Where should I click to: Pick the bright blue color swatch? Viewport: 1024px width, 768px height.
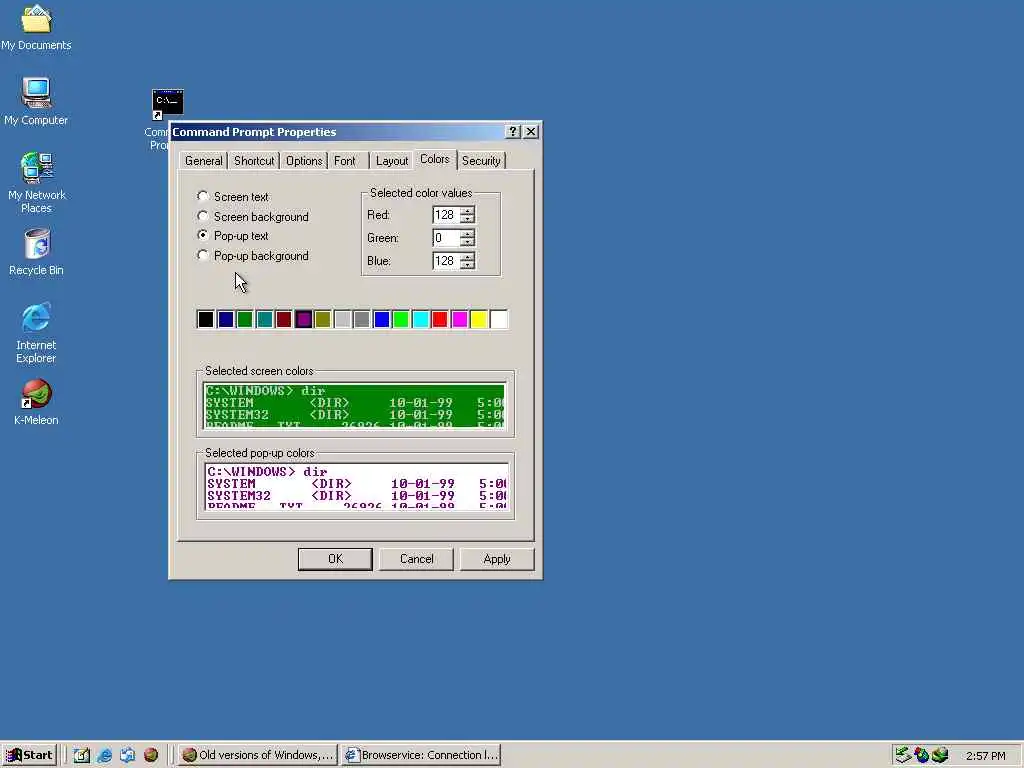coord(381,319)
